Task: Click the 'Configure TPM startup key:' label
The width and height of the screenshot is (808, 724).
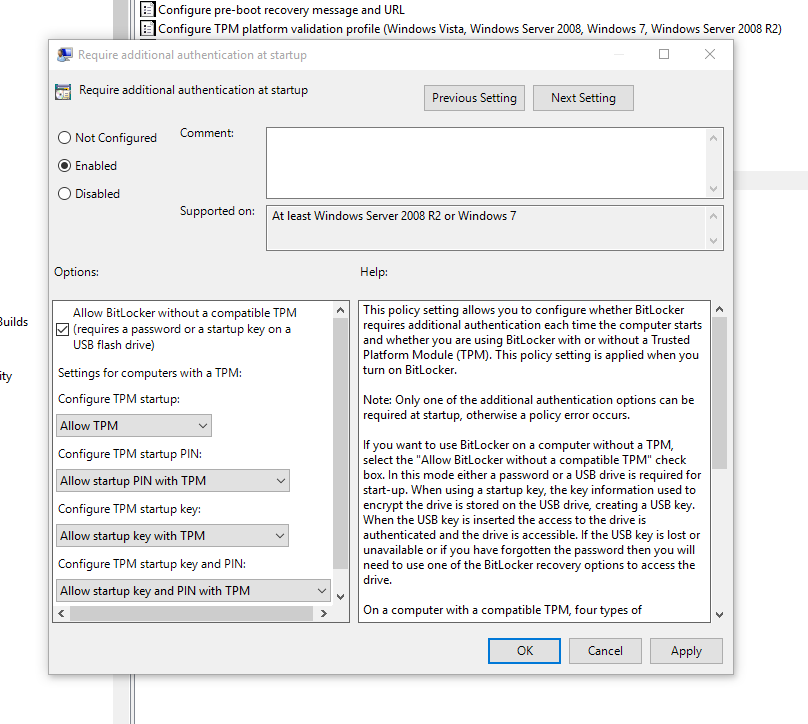Action: pyautogui.click(x=129, y=509)
